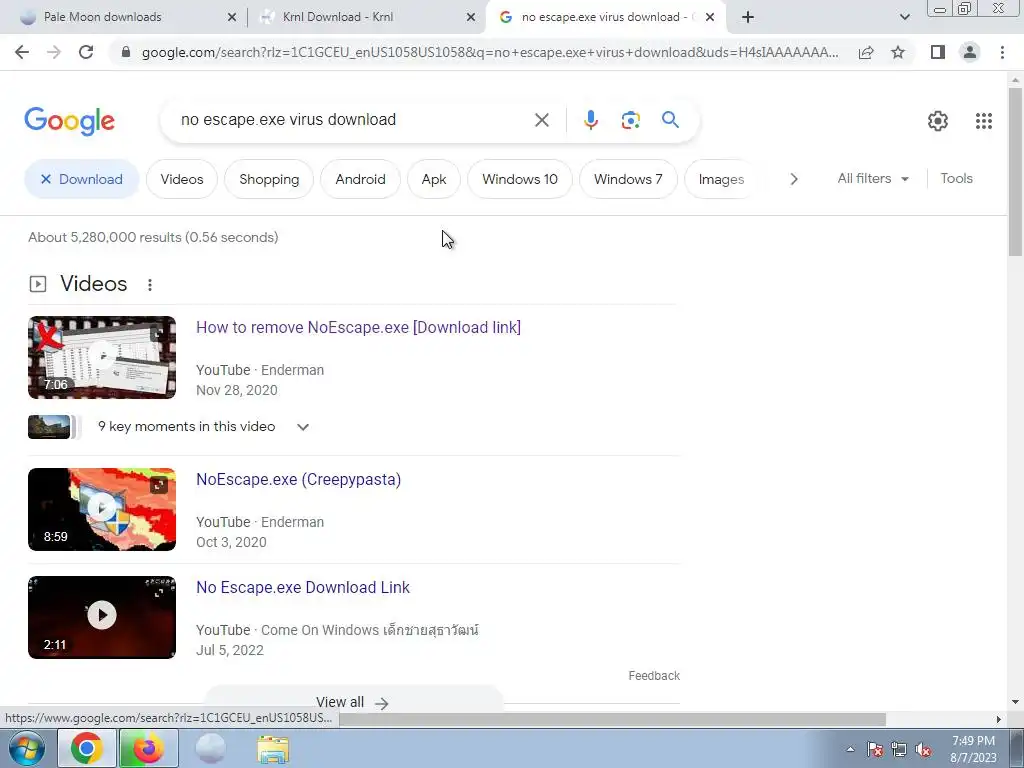Reload the current page
1024x768 pixels.
tap(86, 52)
